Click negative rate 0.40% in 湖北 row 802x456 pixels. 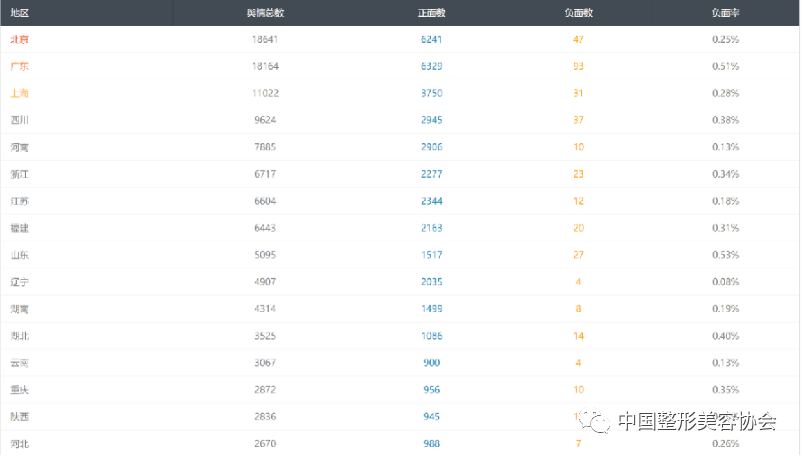725,336
